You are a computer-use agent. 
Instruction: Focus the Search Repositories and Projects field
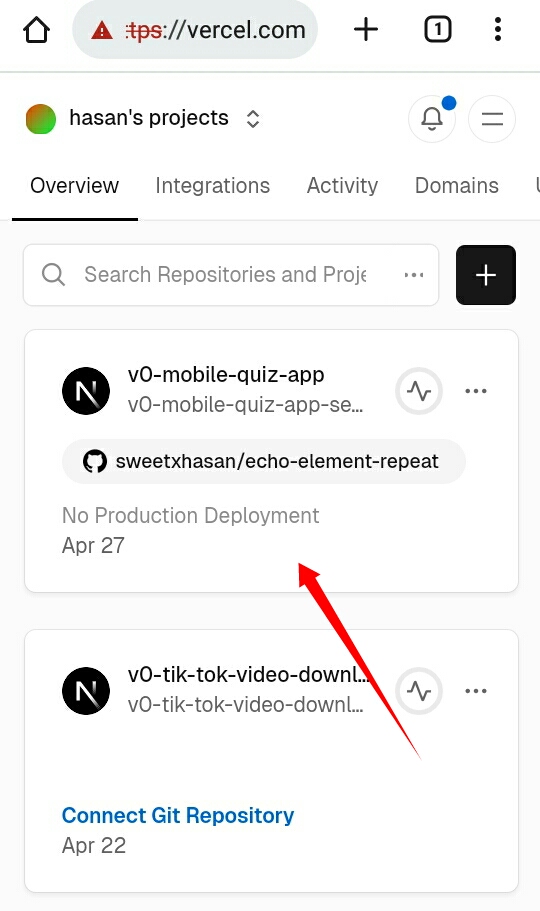click(231, 275)
